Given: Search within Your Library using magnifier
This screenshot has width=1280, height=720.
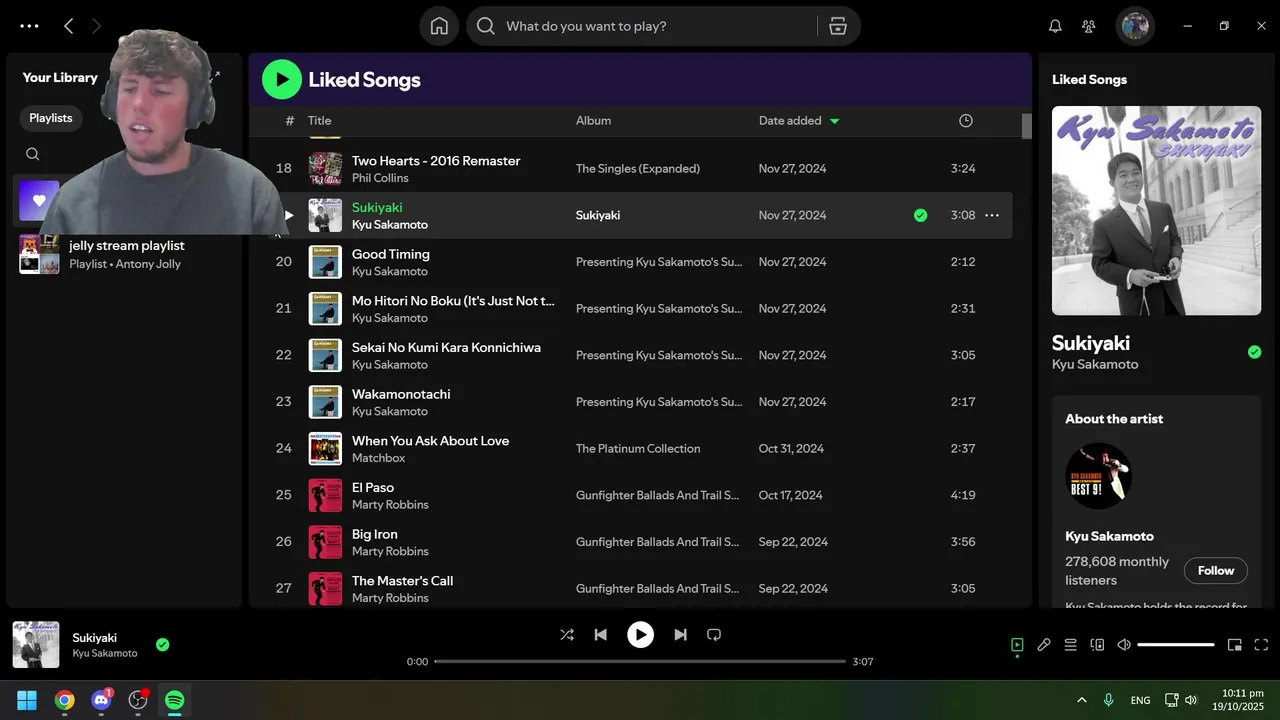Looking at the screenshot, I should 32,154.
